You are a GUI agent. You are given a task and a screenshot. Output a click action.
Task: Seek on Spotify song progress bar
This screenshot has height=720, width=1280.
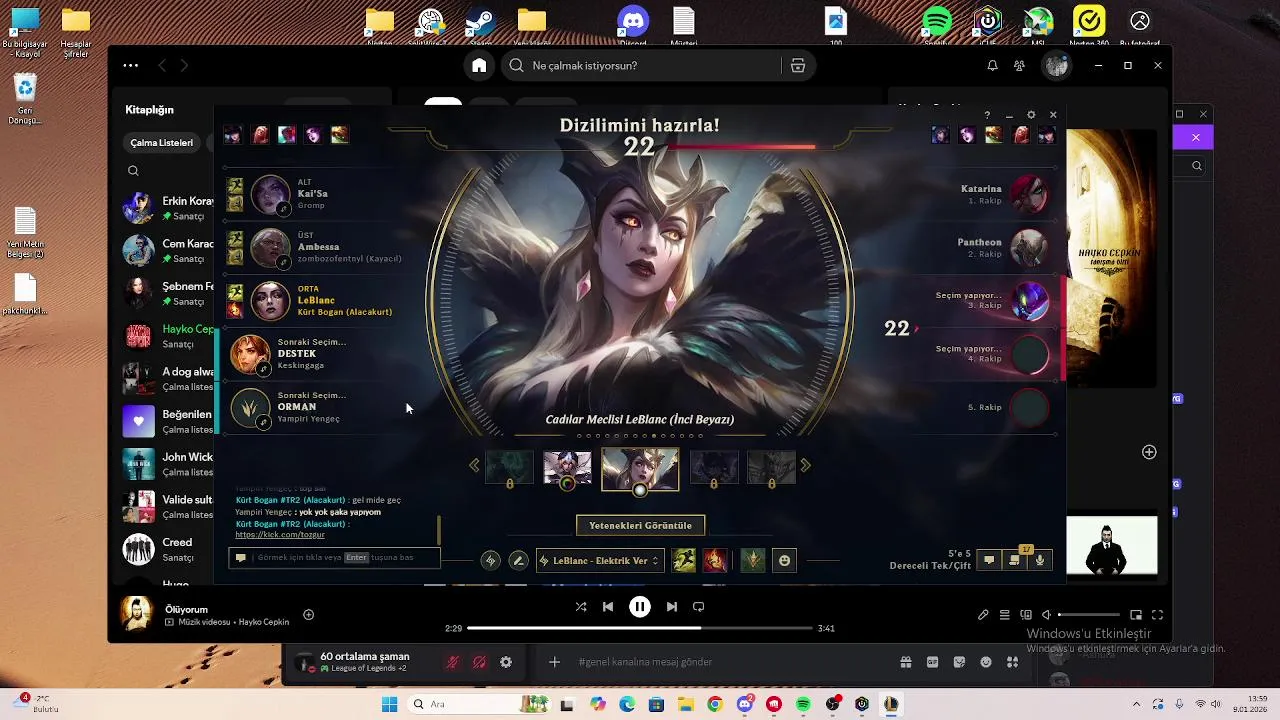(640, 628)
